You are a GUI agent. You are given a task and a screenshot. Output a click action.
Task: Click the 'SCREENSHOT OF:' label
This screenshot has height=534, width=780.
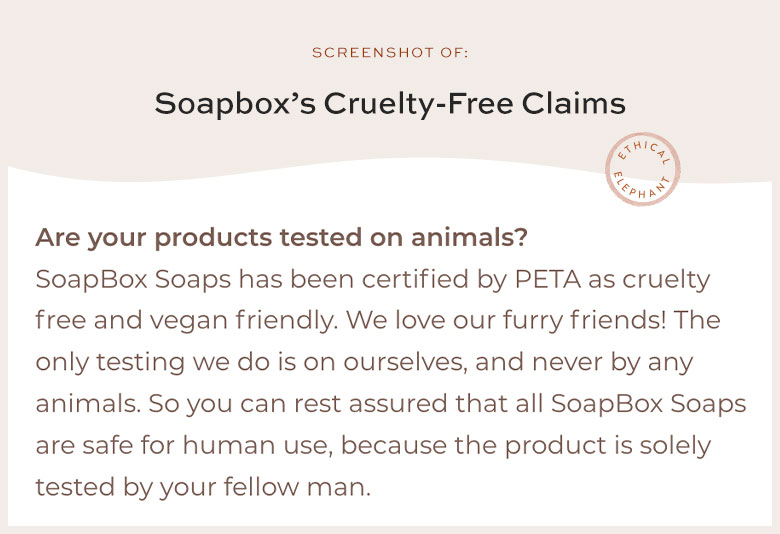[x=390, y=53]
